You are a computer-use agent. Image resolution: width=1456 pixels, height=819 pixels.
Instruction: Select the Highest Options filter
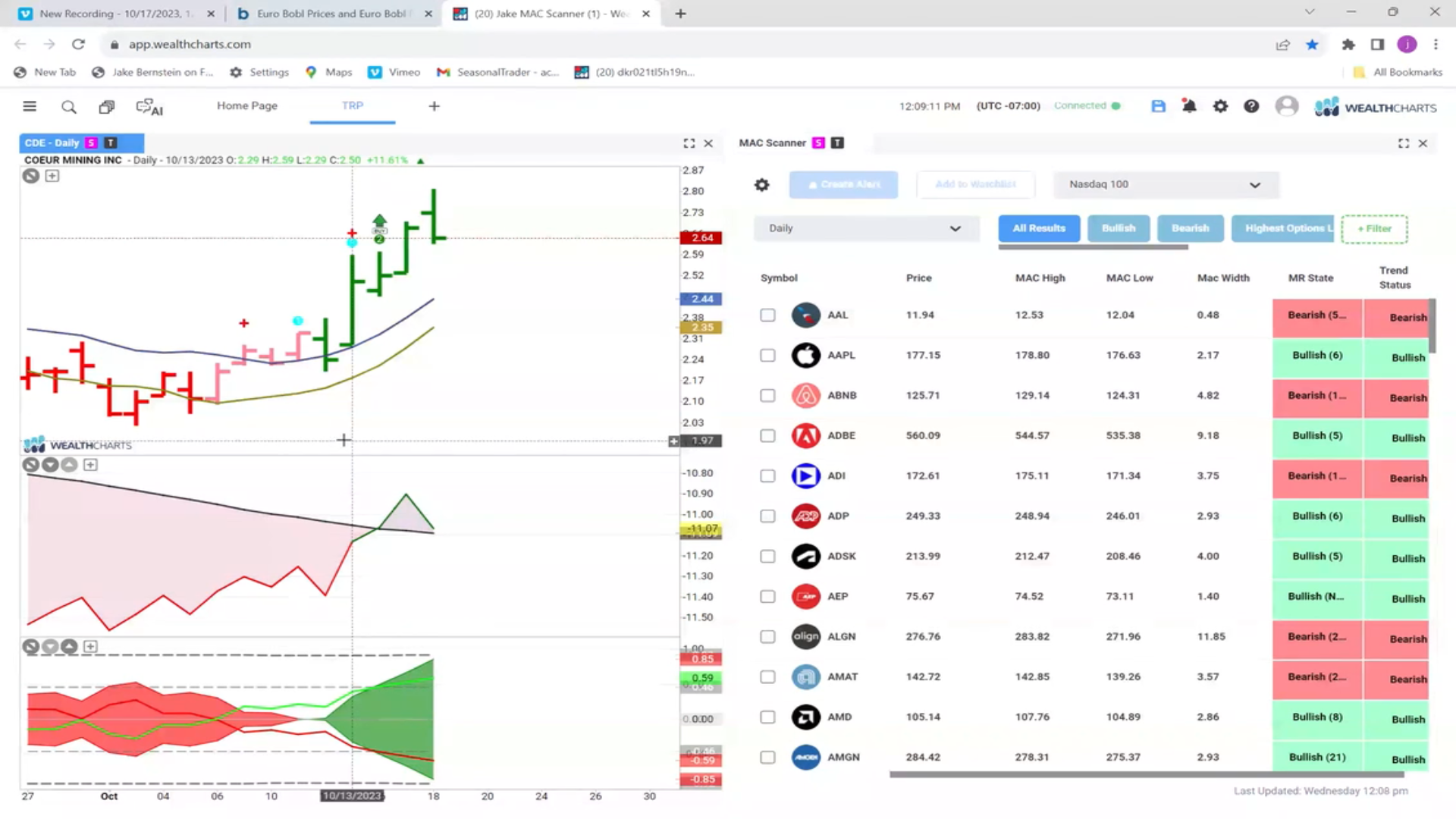[x=1283, y=228]
